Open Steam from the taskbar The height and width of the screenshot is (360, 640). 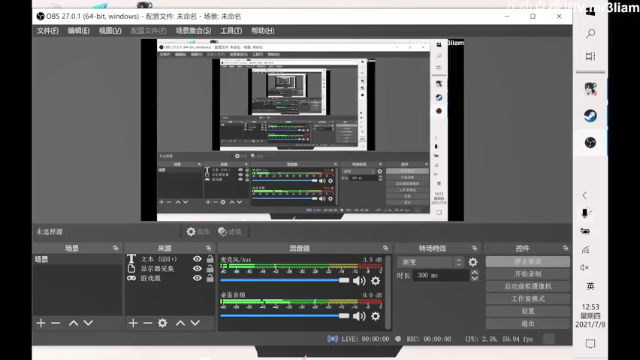590,116
